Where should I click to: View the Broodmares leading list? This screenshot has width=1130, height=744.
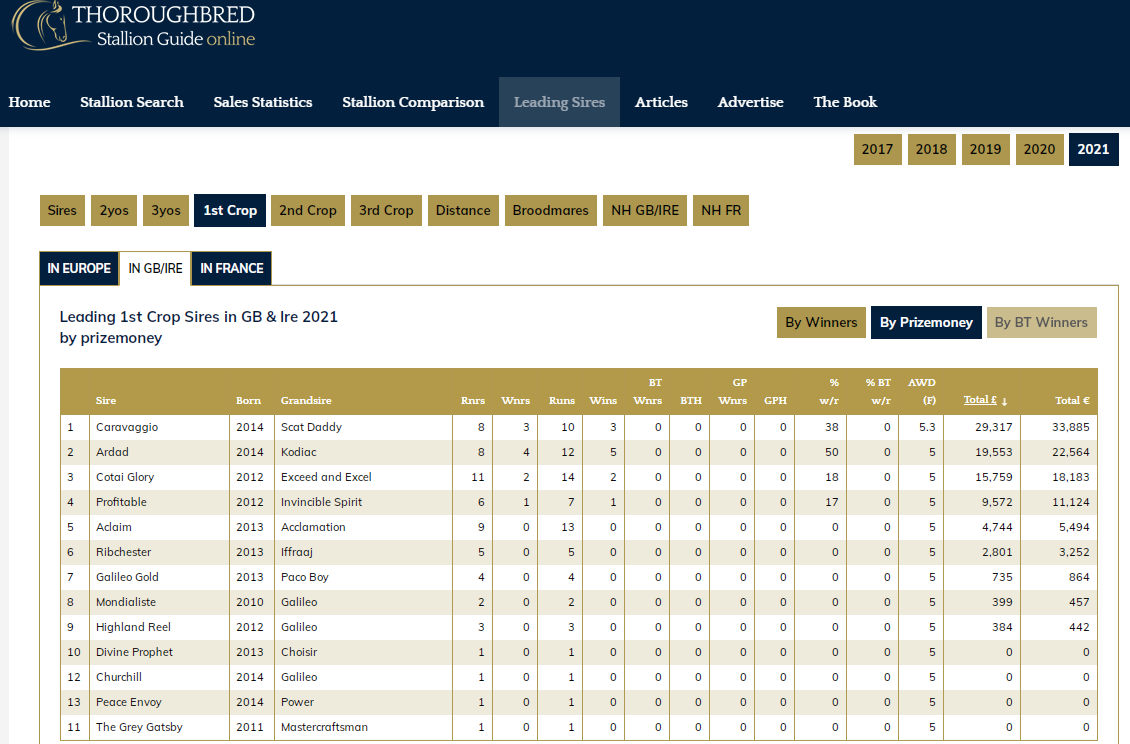550,210
